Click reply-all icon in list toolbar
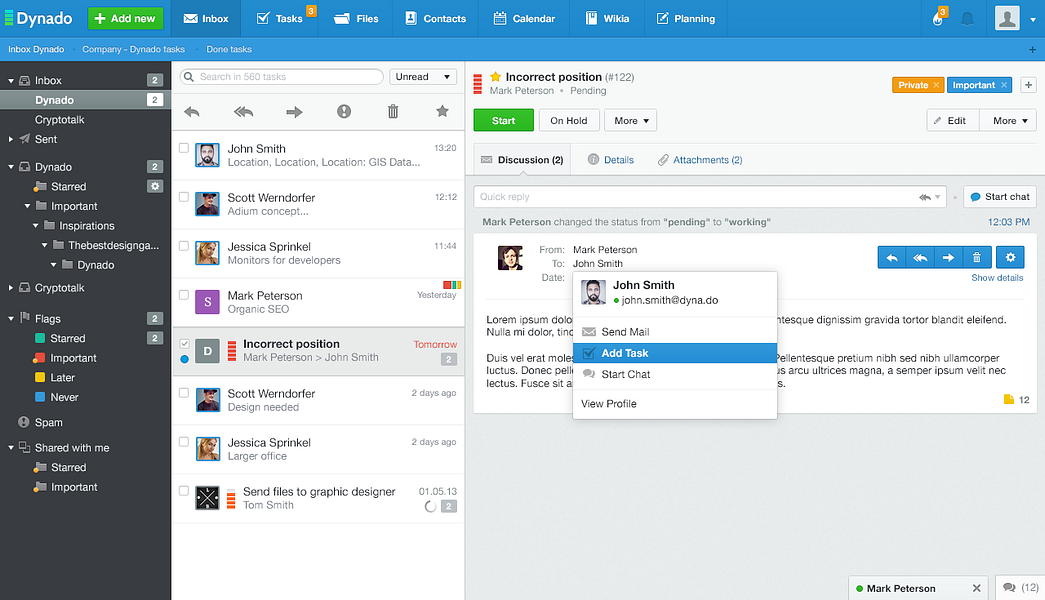 click(x=243, y=112)
